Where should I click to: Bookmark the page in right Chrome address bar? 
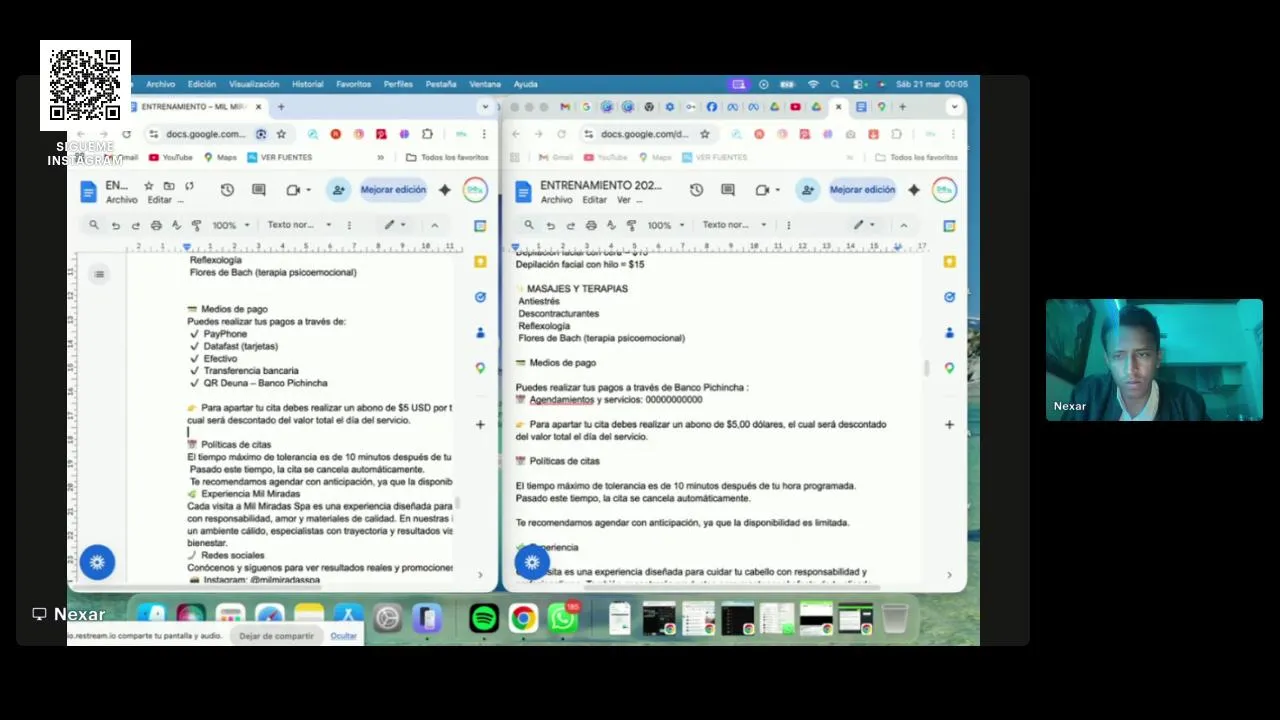pyautogui.click(x=705, y=134)
